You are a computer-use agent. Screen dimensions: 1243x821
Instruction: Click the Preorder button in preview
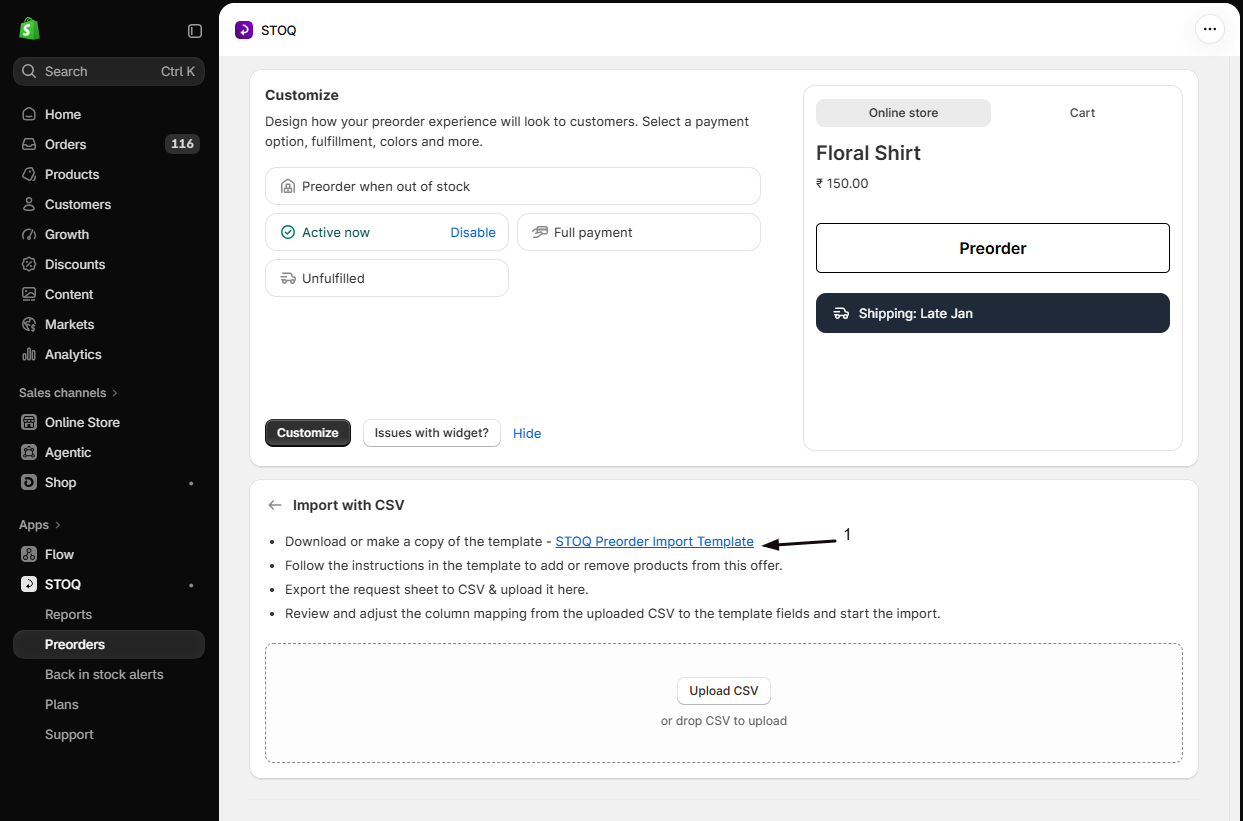(x=993, y=248)
